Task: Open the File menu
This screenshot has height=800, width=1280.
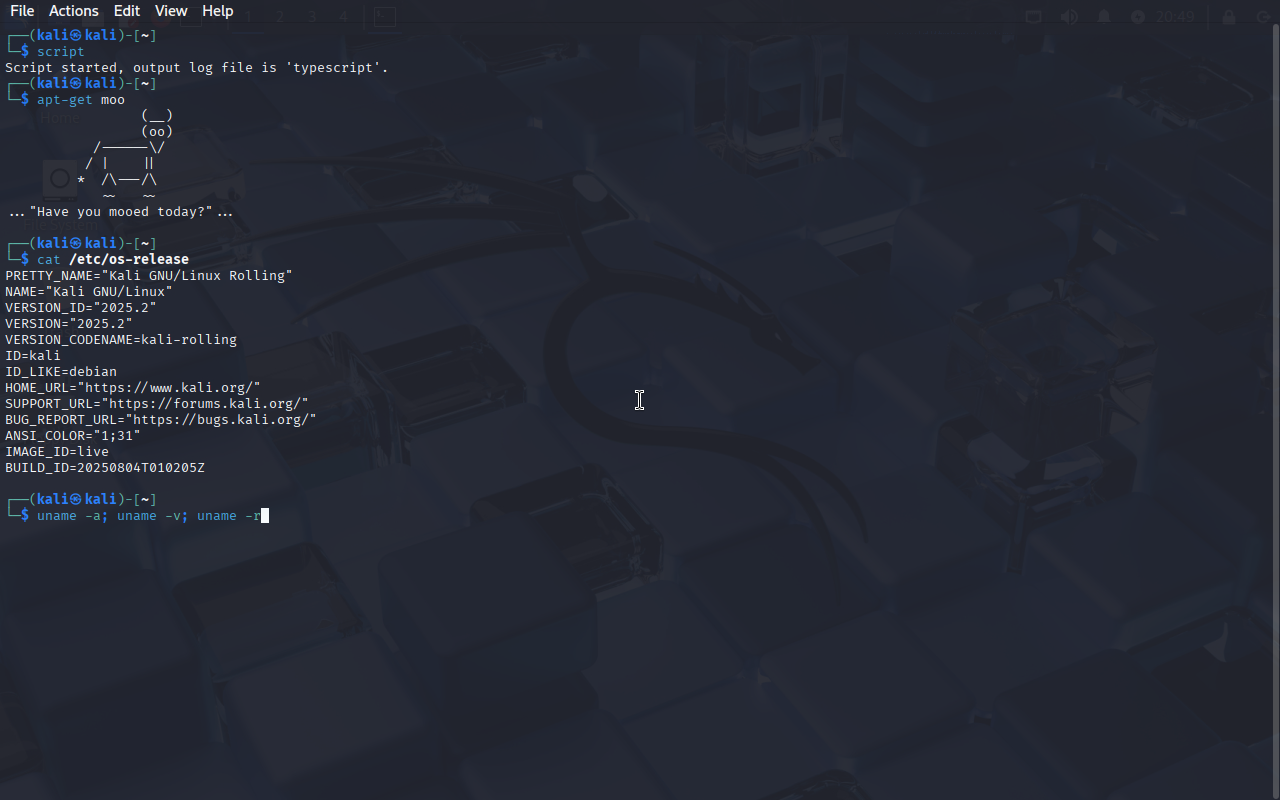Action: (22, 11)
